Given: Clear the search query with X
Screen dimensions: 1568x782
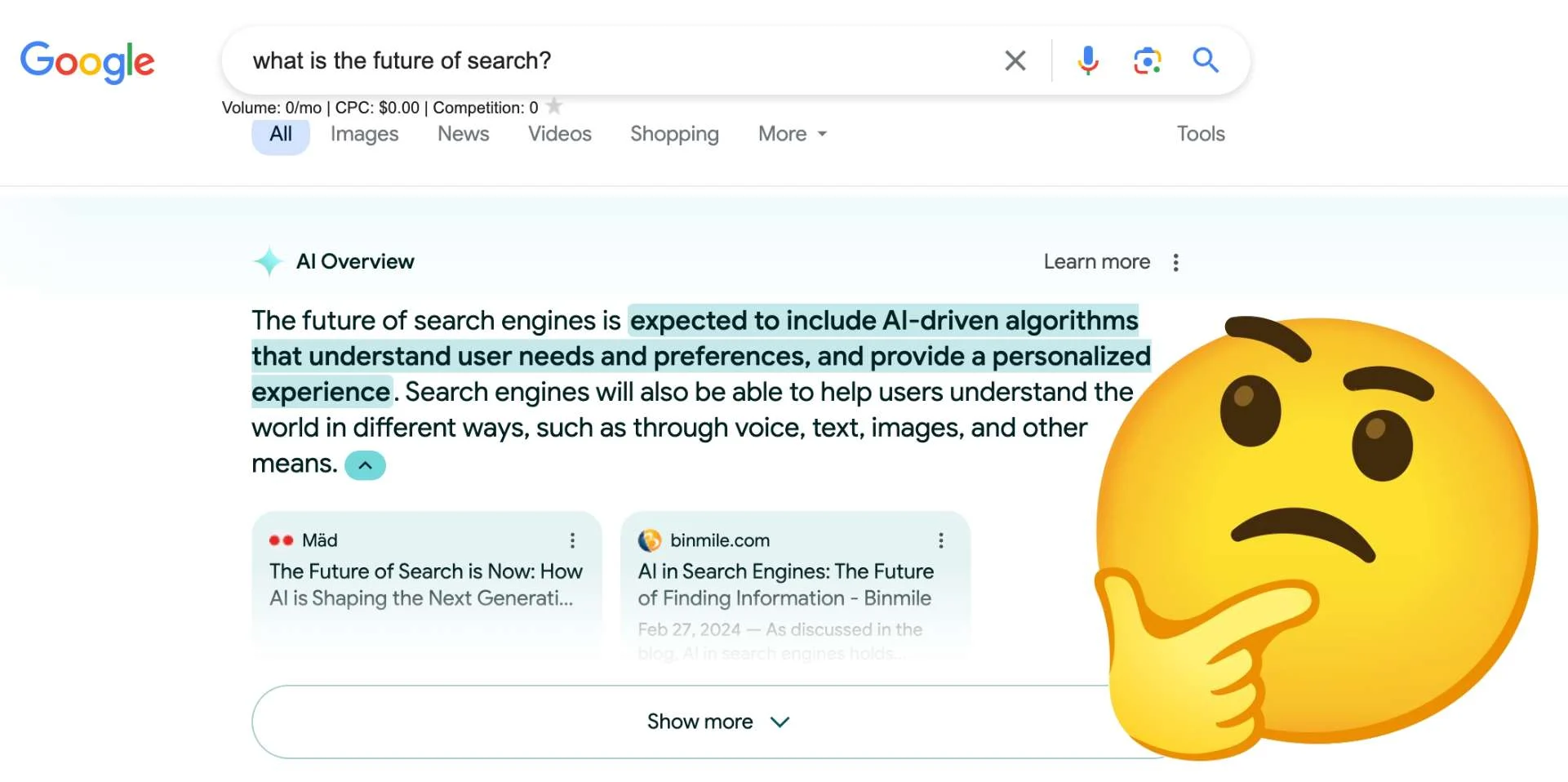Looking at the screenshot, I should [x=1015, y=60].
